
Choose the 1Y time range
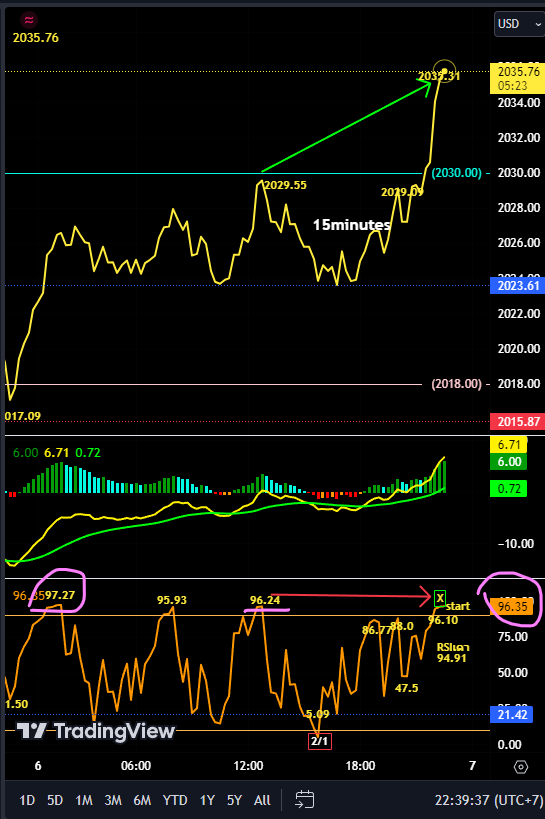tap(207, 800)
